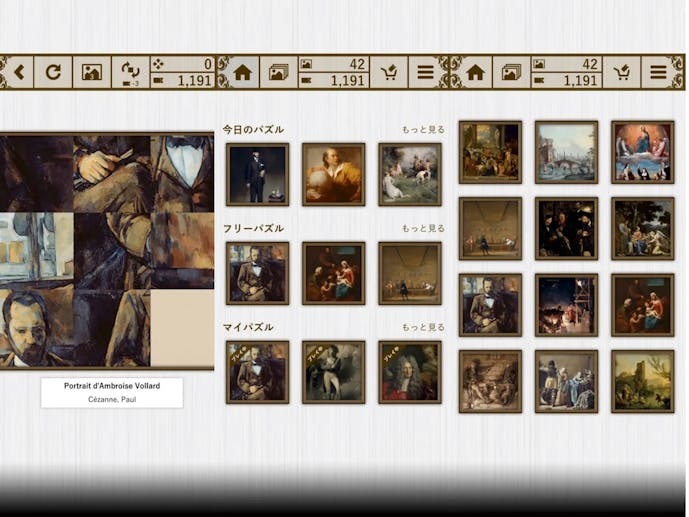This screenshot has width=689, height=517.
Task: Select the 今日のパズル section heading
Action: click(253, 130)
